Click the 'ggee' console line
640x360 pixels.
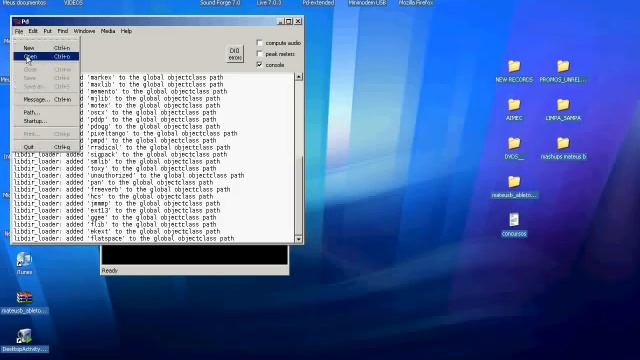[x=115, y=218]
